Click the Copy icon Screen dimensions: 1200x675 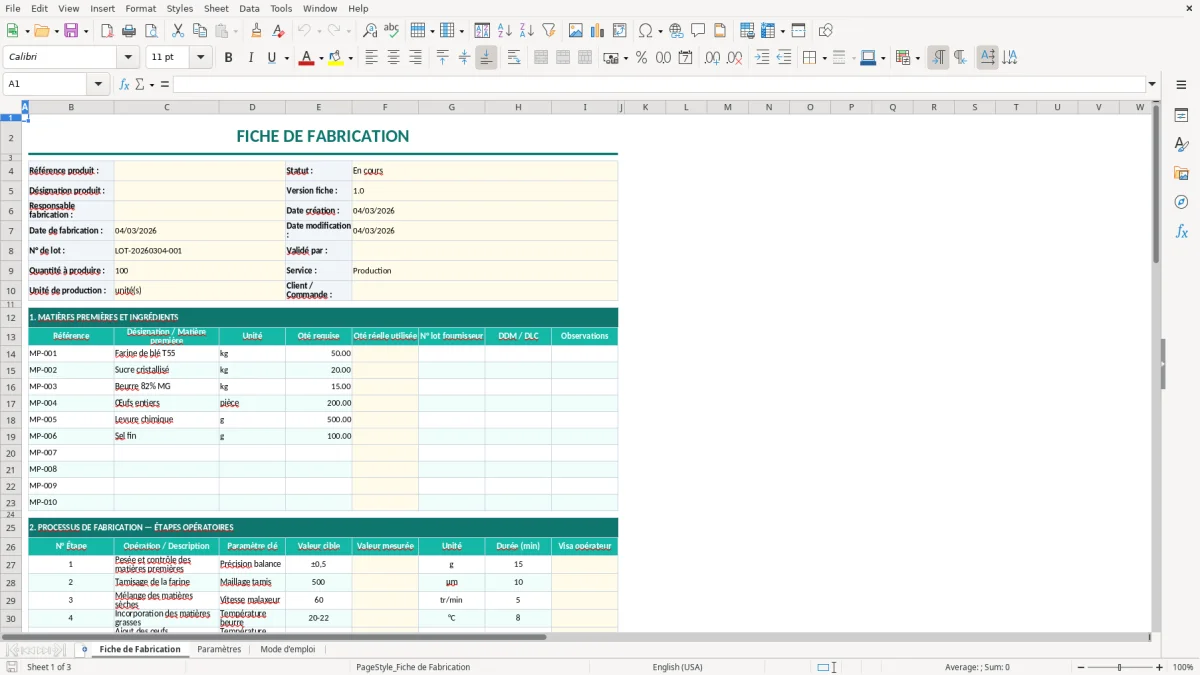[200, 31]
